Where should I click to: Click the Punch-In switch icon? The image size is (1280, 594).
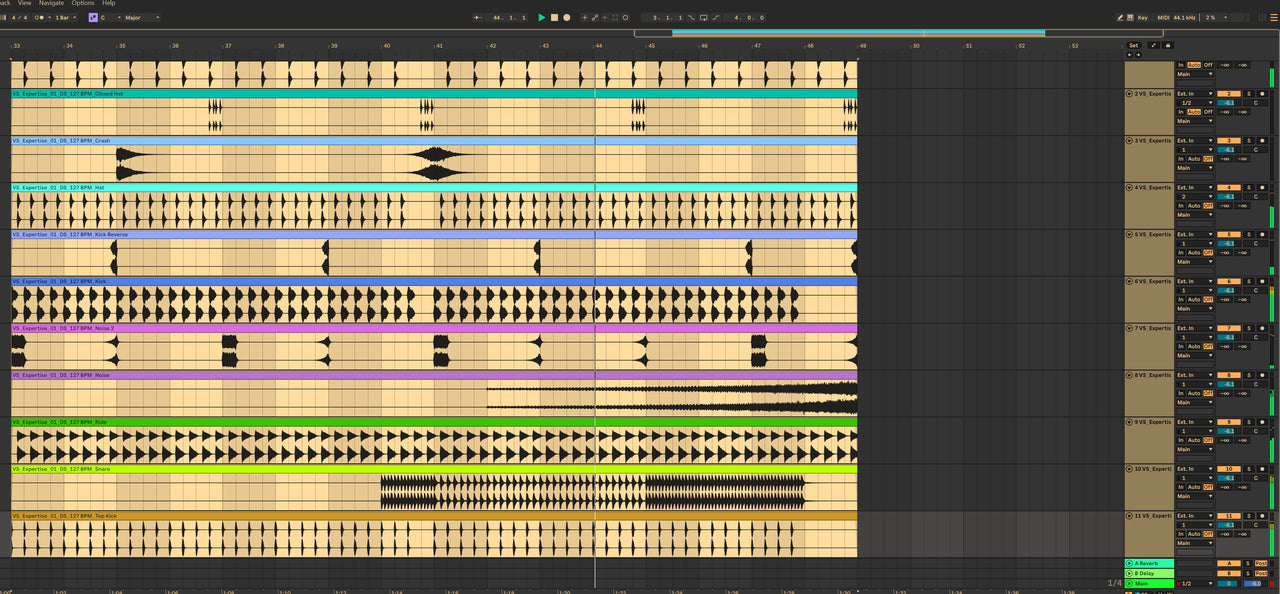point(691,18)
